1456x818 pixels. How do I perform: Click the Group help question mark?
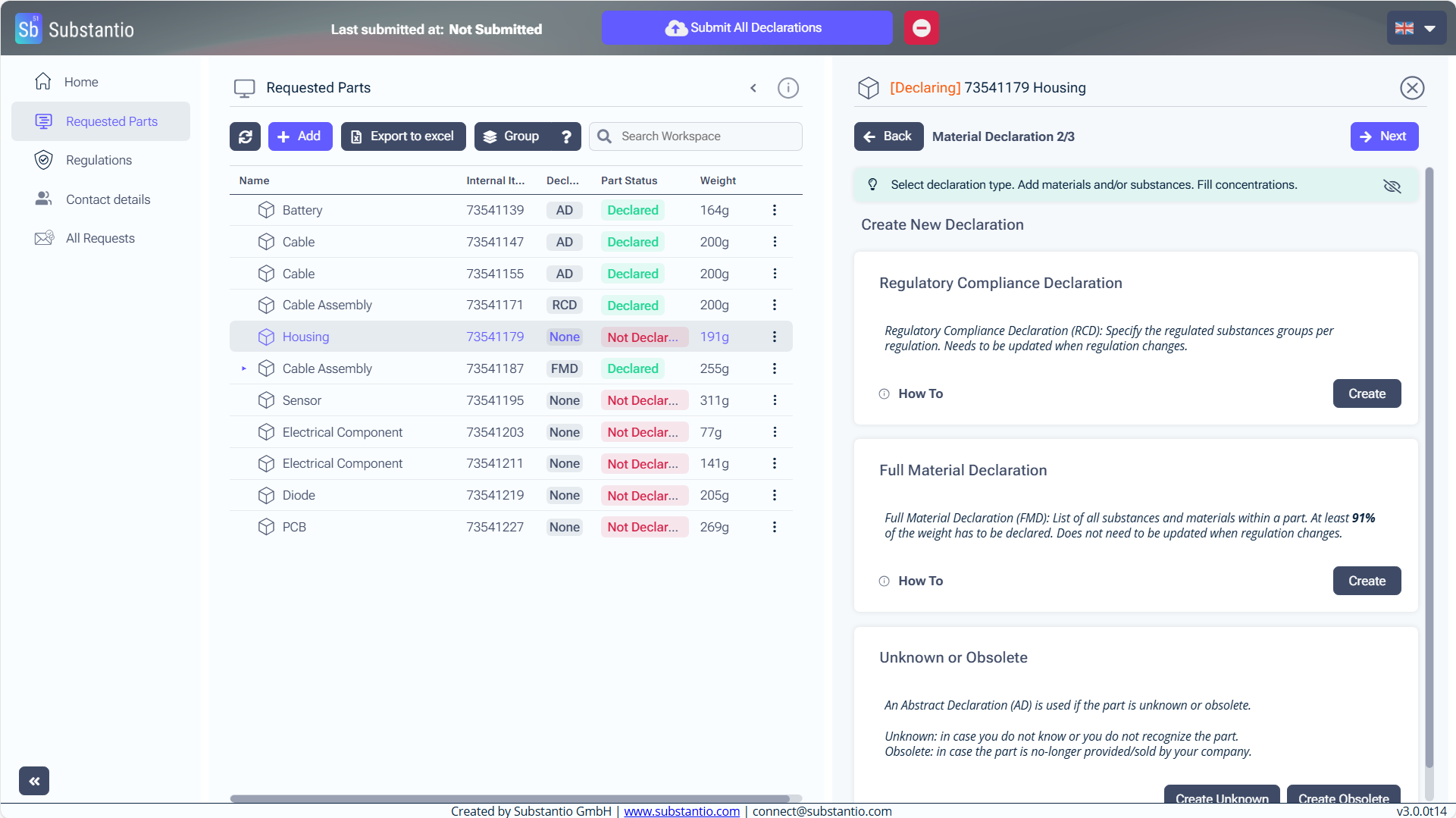pos(566,136)
